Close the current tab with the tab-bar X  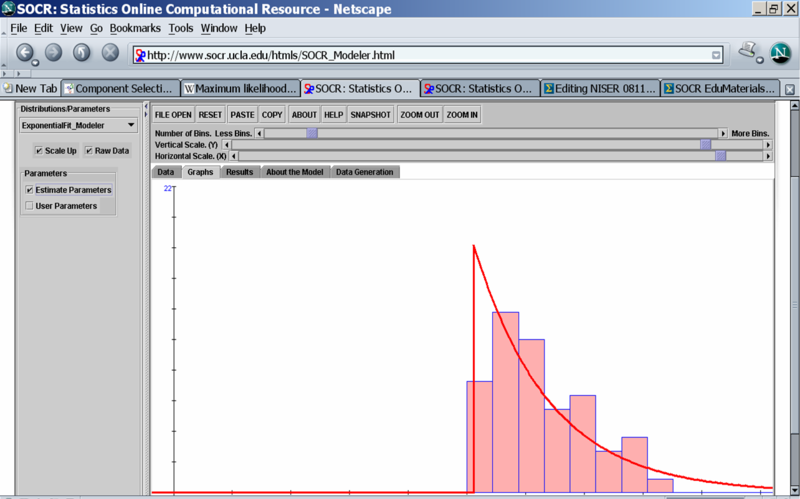tap(789, 89)
